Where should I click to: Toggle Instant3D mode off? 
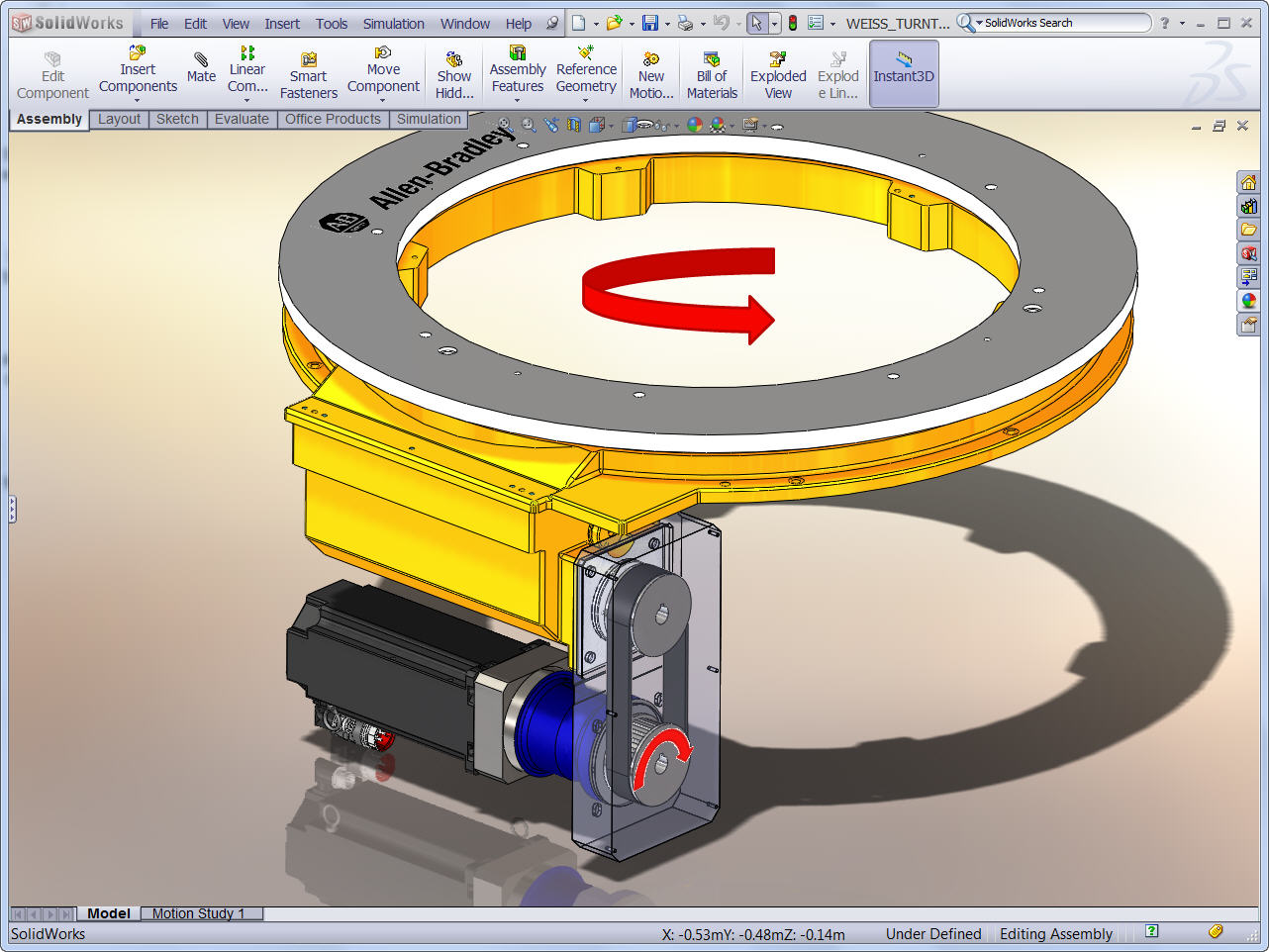click(904, 74)
